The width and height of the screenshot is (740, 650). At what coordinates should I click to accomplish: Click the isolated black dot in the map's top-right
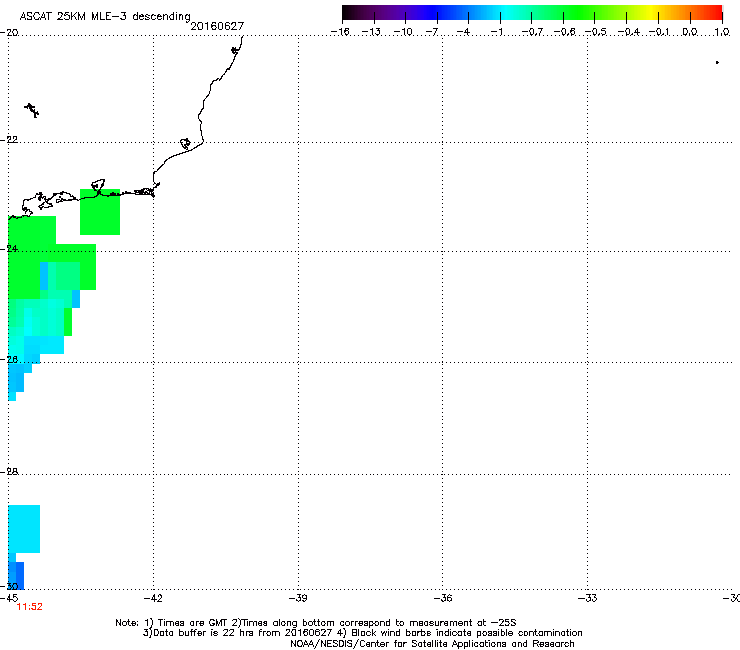click(717, 62)
